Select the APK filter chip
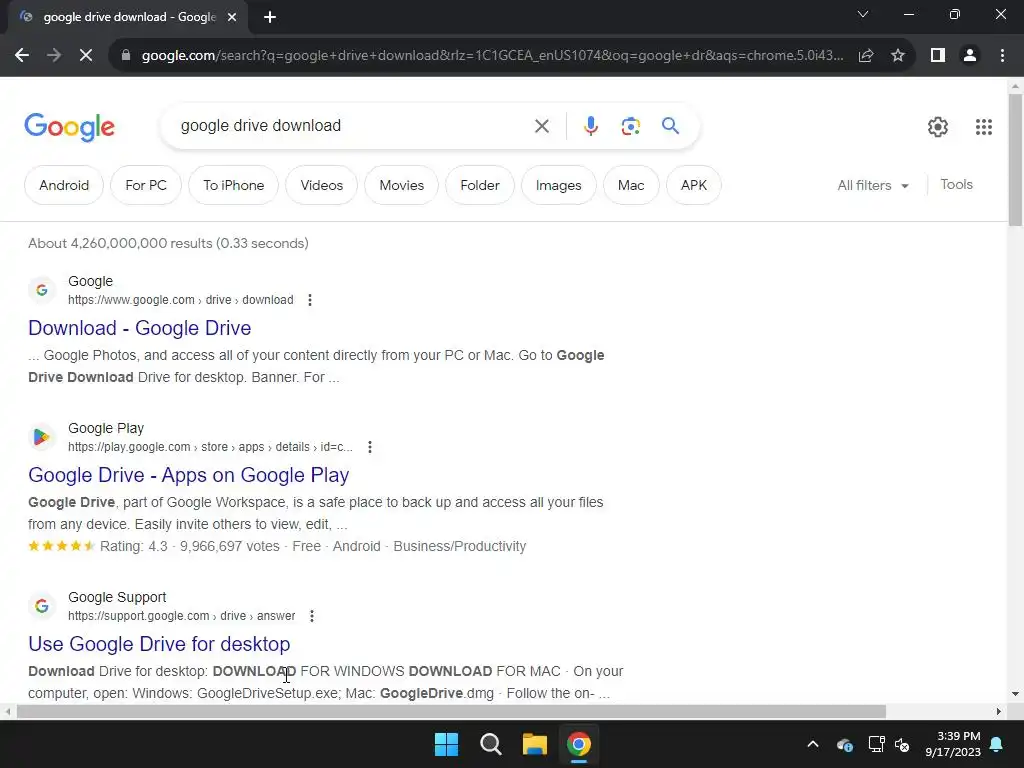The image size is (1024, 768). click(x=694, y=185)
